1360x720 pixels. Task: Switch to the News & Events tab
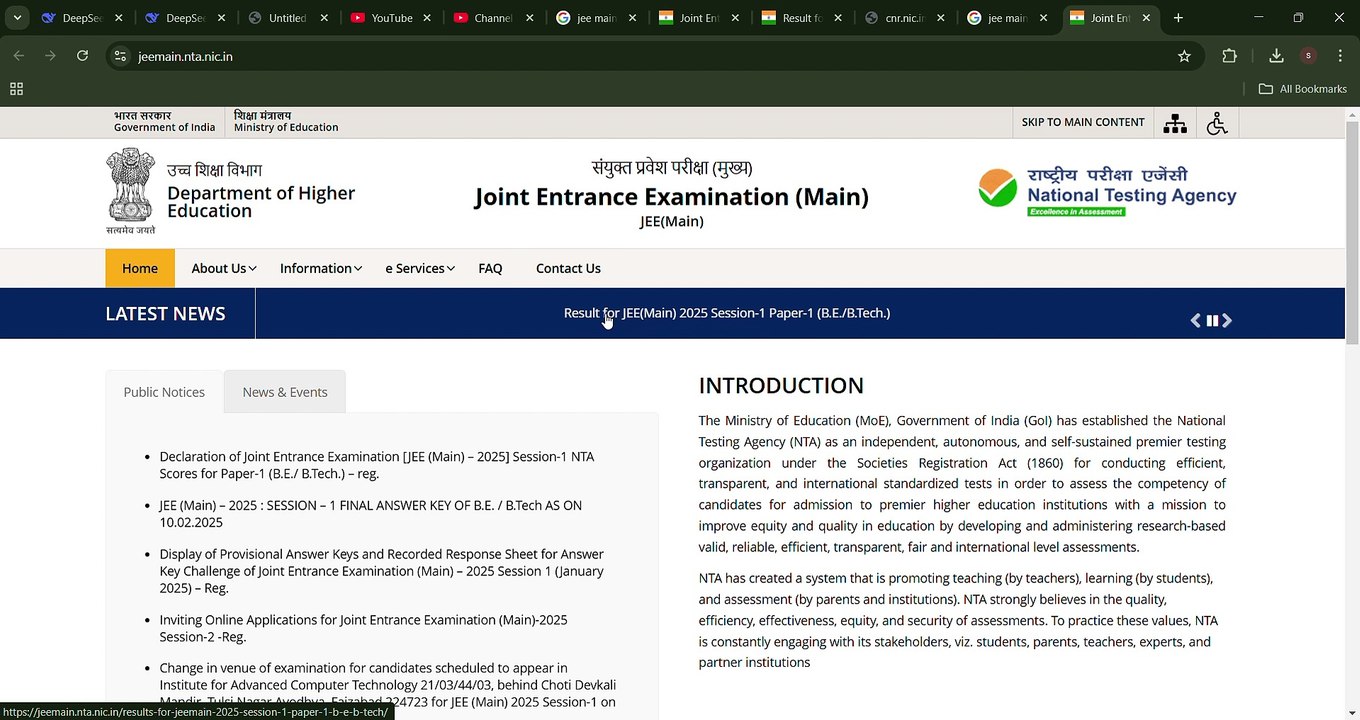coord(285,392)
